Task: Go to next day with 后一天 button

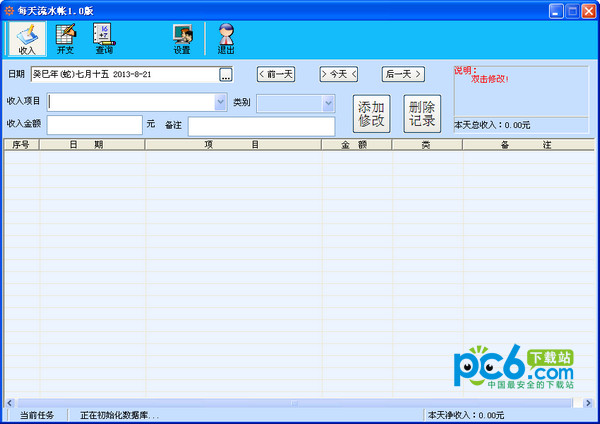Action: (x=403, y=74)
